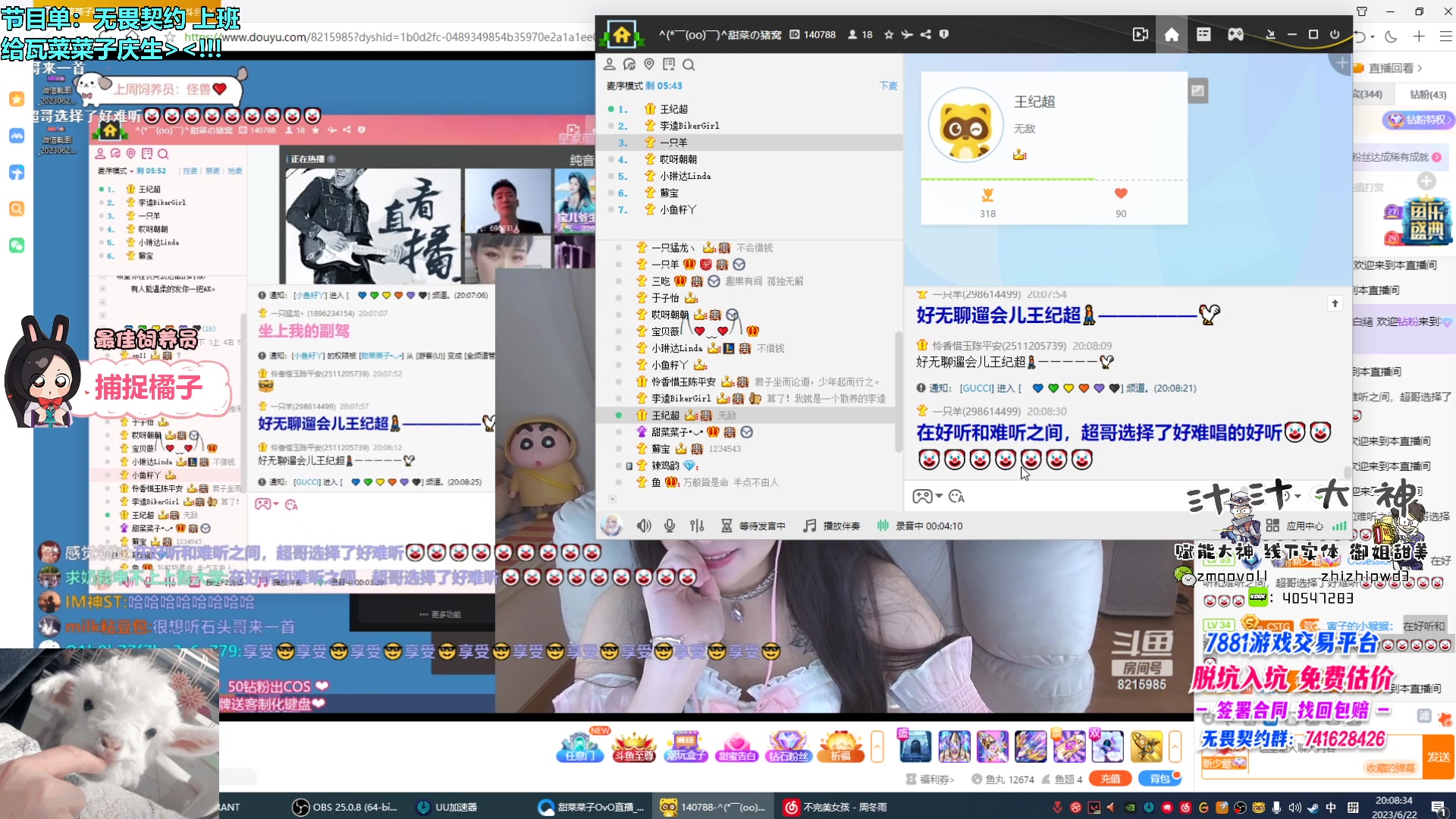Open 潮玩盒子 in Douyu gift bar
The height and width of the screenshot is (819, 1456).
tap(686, 746)
